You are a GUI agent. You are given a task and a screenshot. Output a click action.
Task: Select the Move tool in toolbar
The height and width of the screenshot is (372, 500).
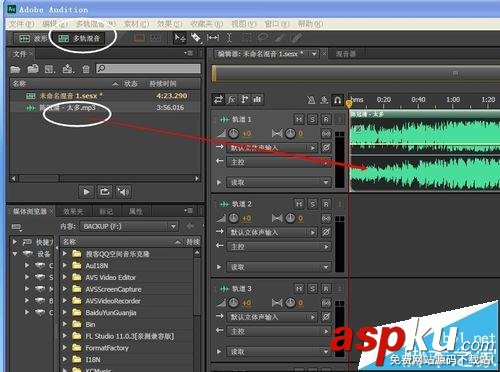(x=180, y=38)
